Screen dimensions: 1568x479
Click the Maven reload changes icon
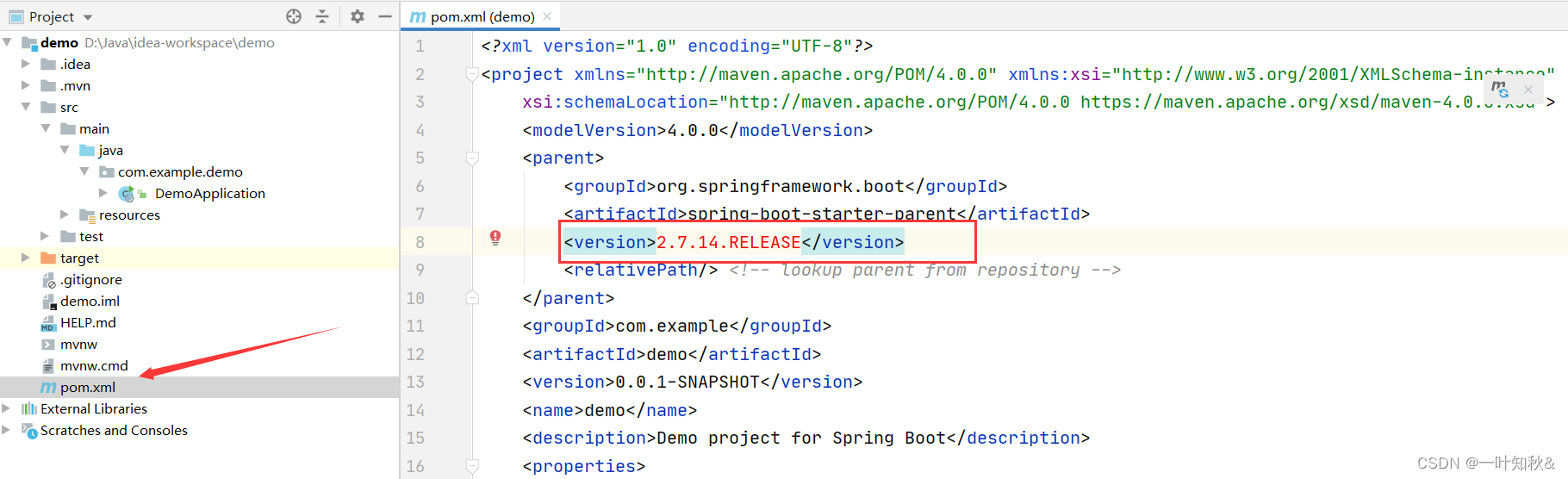click(x=1500, y=89)
